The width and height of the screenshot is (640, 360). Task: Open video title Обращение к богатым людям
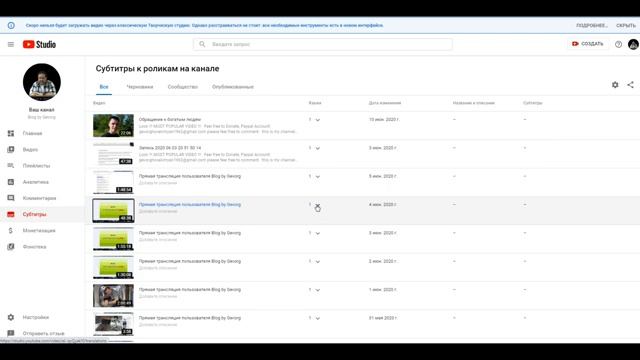coord(170,120)
